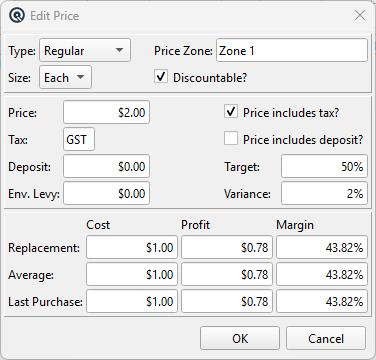Click the Replacement margin field
376x360 pixels.
tap(322, 247)
